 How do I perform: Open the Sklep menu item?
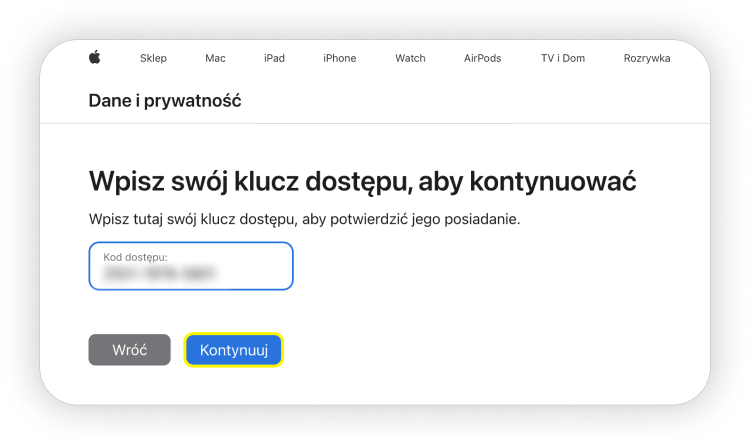tap(153, 58)
